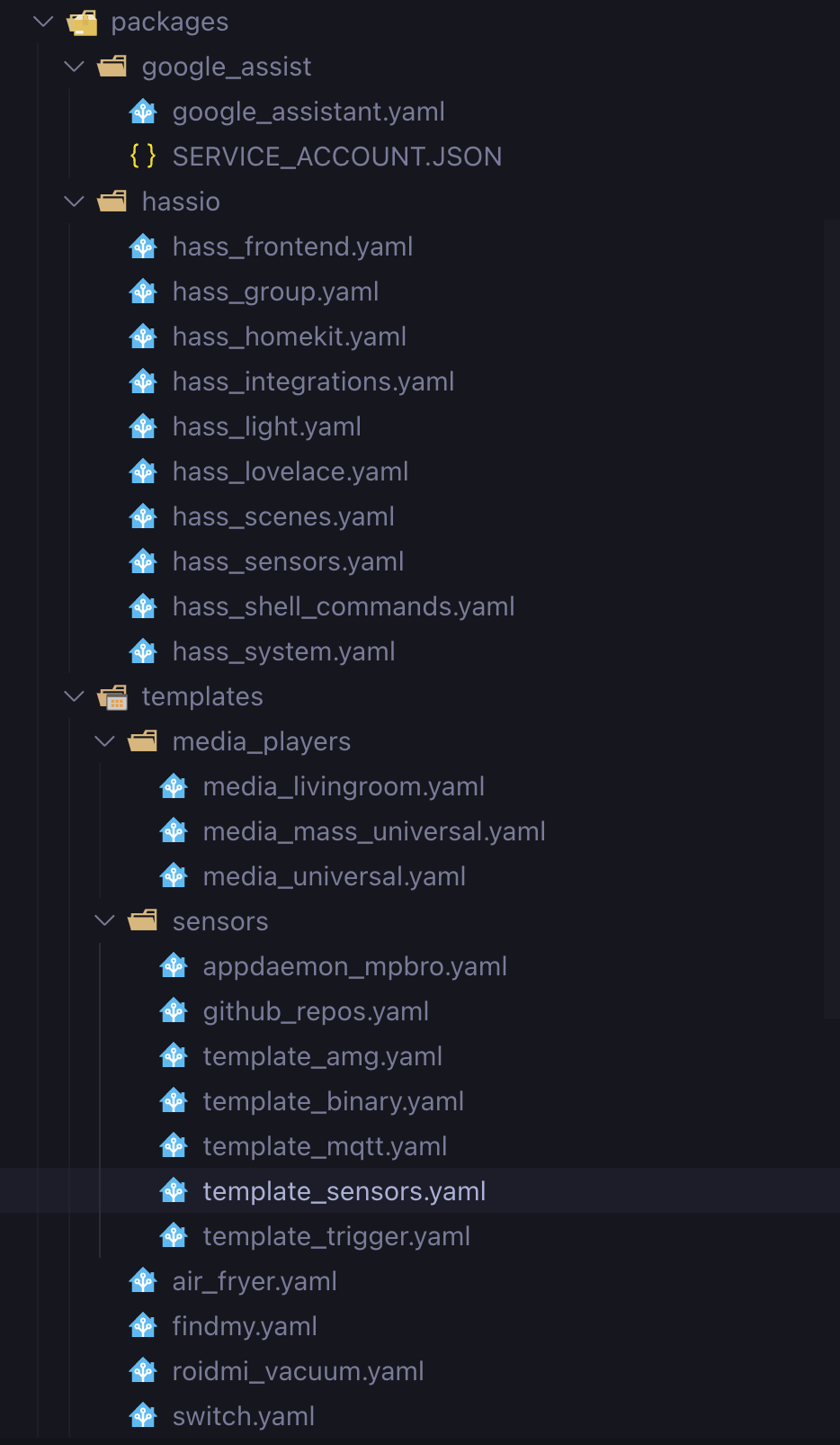Image resolution: width=840 pixels, height=1445 pixels.
Task: Select media_mass_universal.yaml in the tree
Action: pos(374,831)
